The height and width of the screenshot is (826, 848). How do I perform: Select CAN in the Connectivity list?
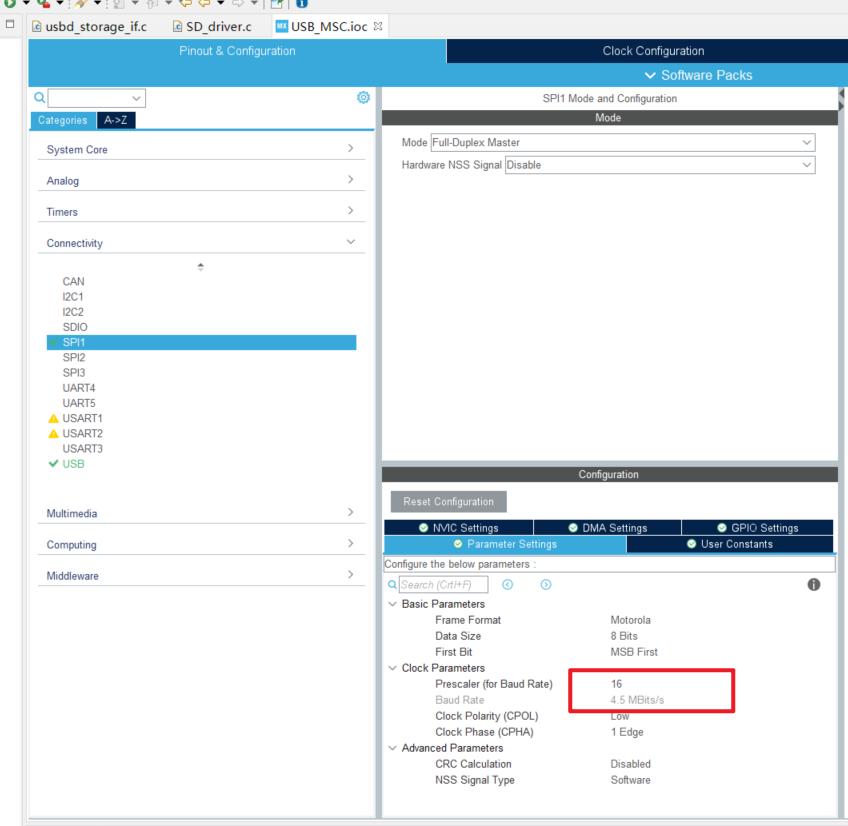click(x=74, y=281)
